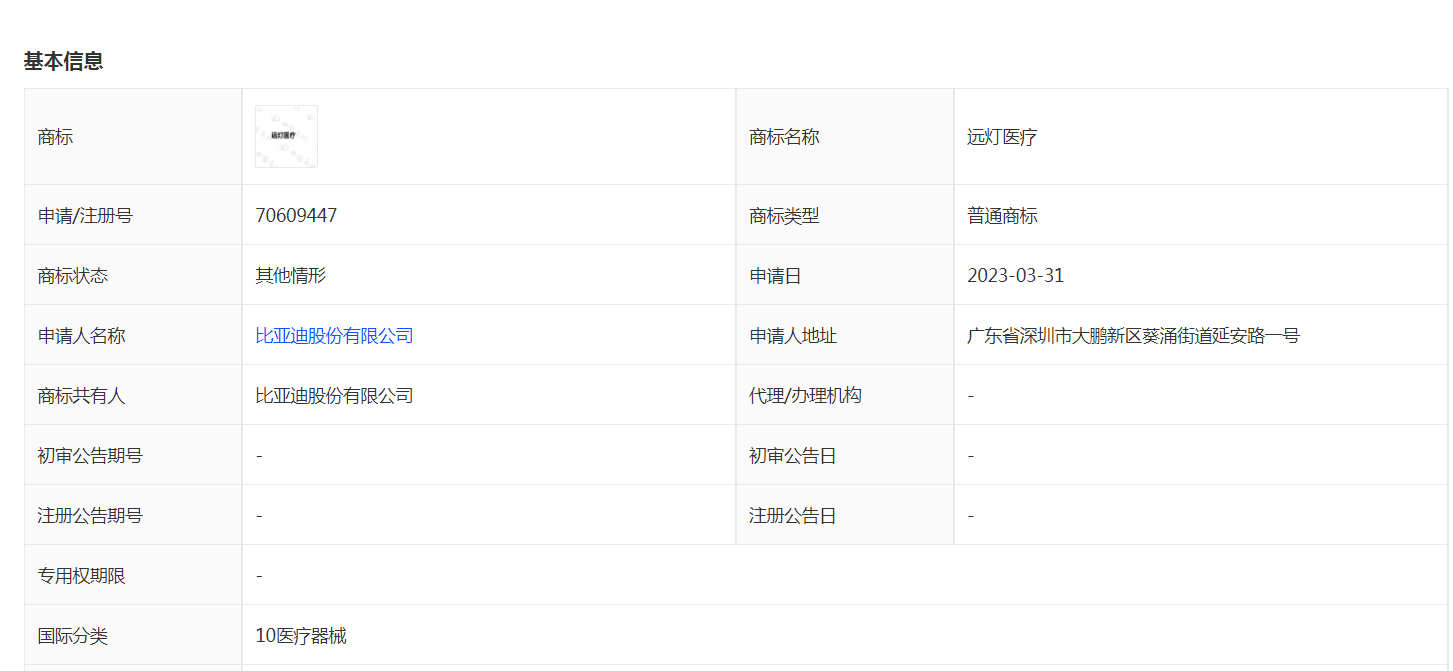Select the 专用权期限 field label
This screenshot has height=671, width=1453.
click(81, 576)
